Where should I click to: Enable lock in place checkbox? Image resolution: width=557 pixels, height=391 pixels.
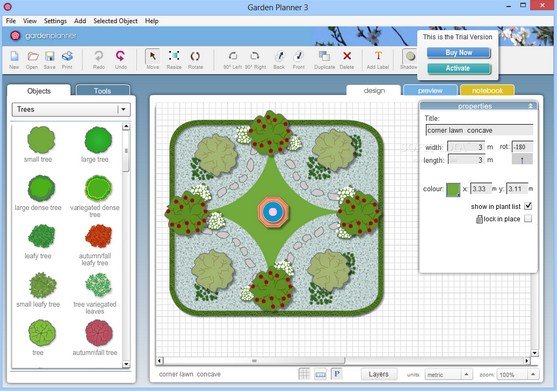tap(528, 218)
